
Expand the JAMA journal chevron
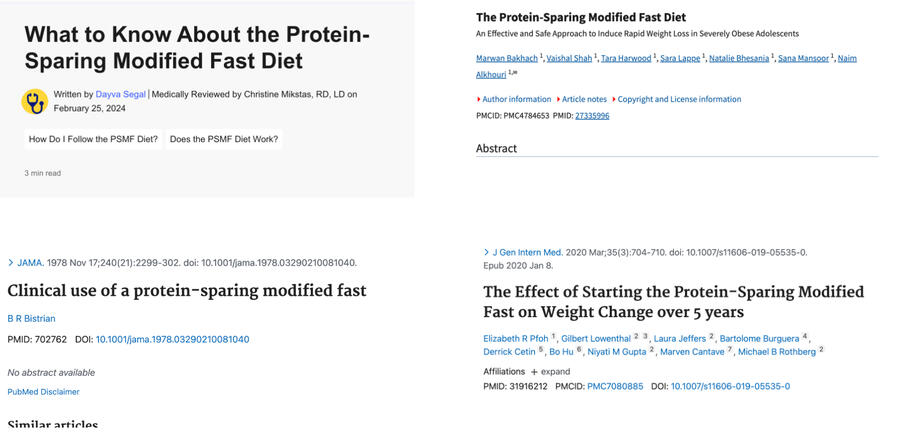click(x=11, y=263)
